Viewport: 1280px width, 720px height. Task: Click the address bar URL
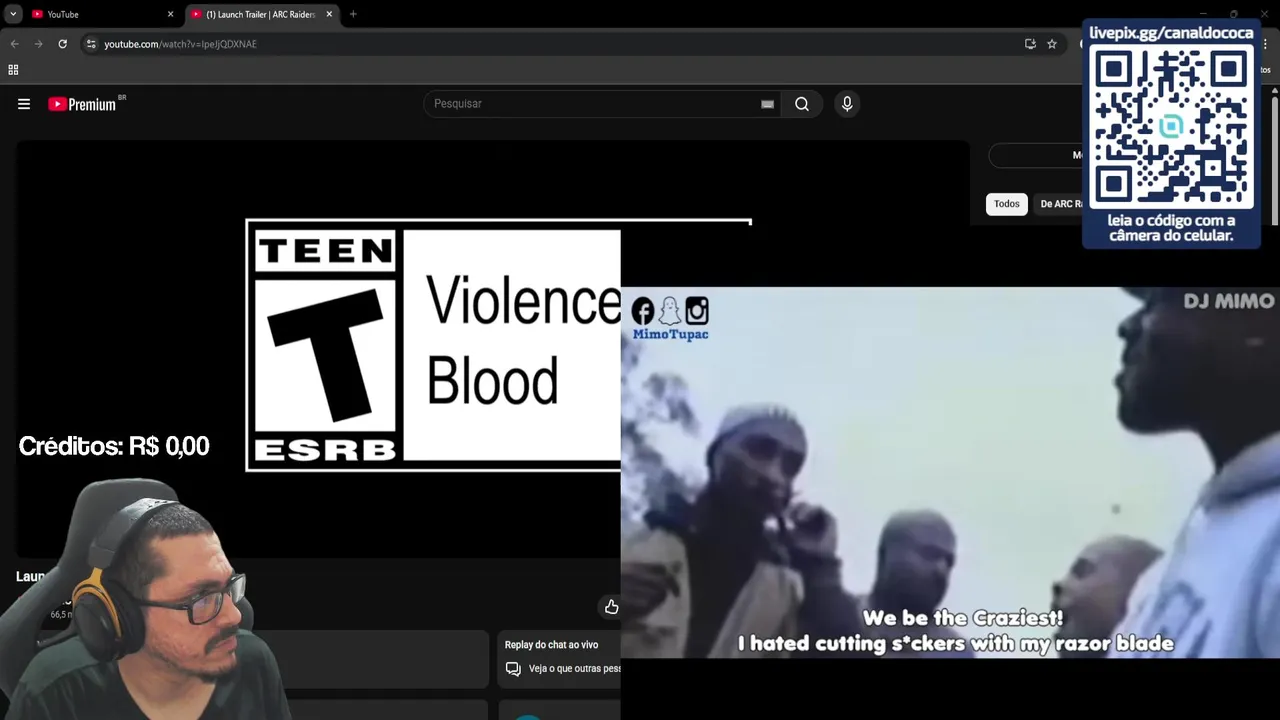coord(180,44)
